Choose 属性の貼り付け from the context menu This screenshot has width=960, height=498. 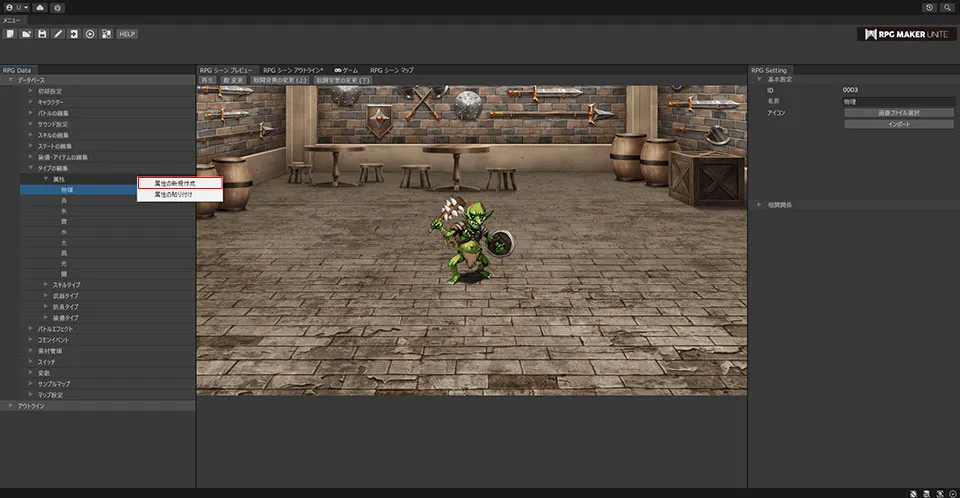[x=173, y=195]
